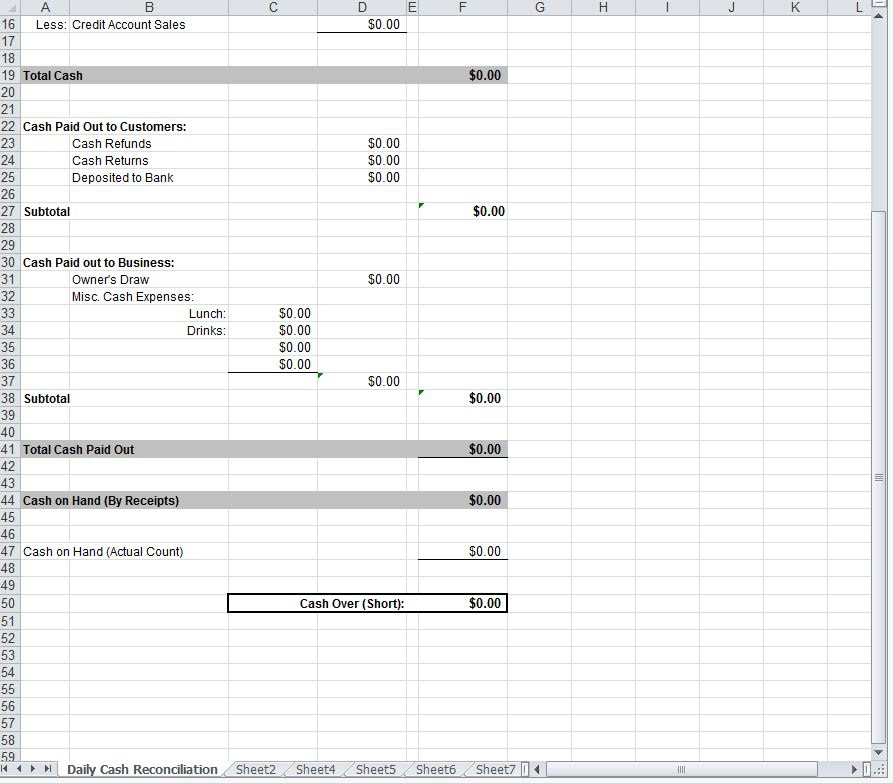Click Actual Count $0.00 value
893x783 pixels.
[485, 552]
